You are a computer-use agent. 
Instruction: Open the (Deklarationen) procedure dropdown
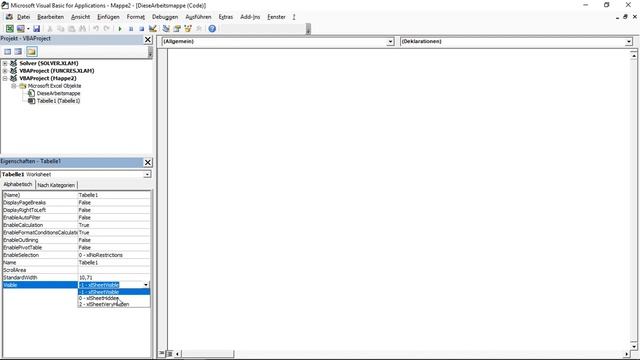[629, 42]
